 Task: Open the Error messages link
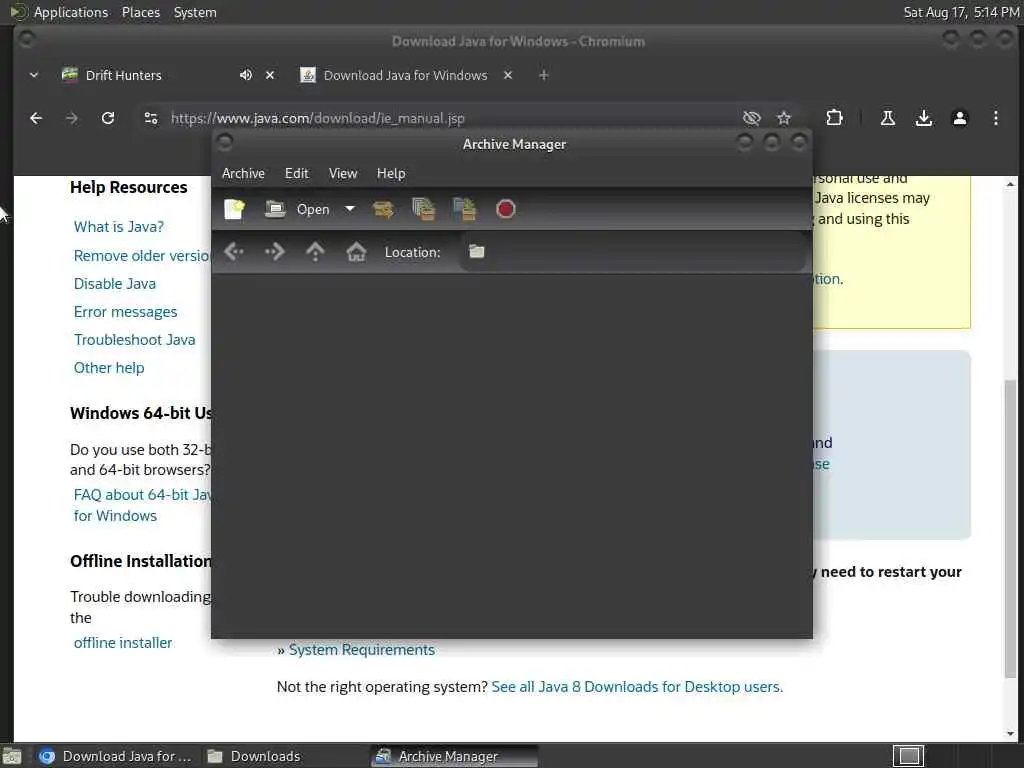tap(125, 312)
